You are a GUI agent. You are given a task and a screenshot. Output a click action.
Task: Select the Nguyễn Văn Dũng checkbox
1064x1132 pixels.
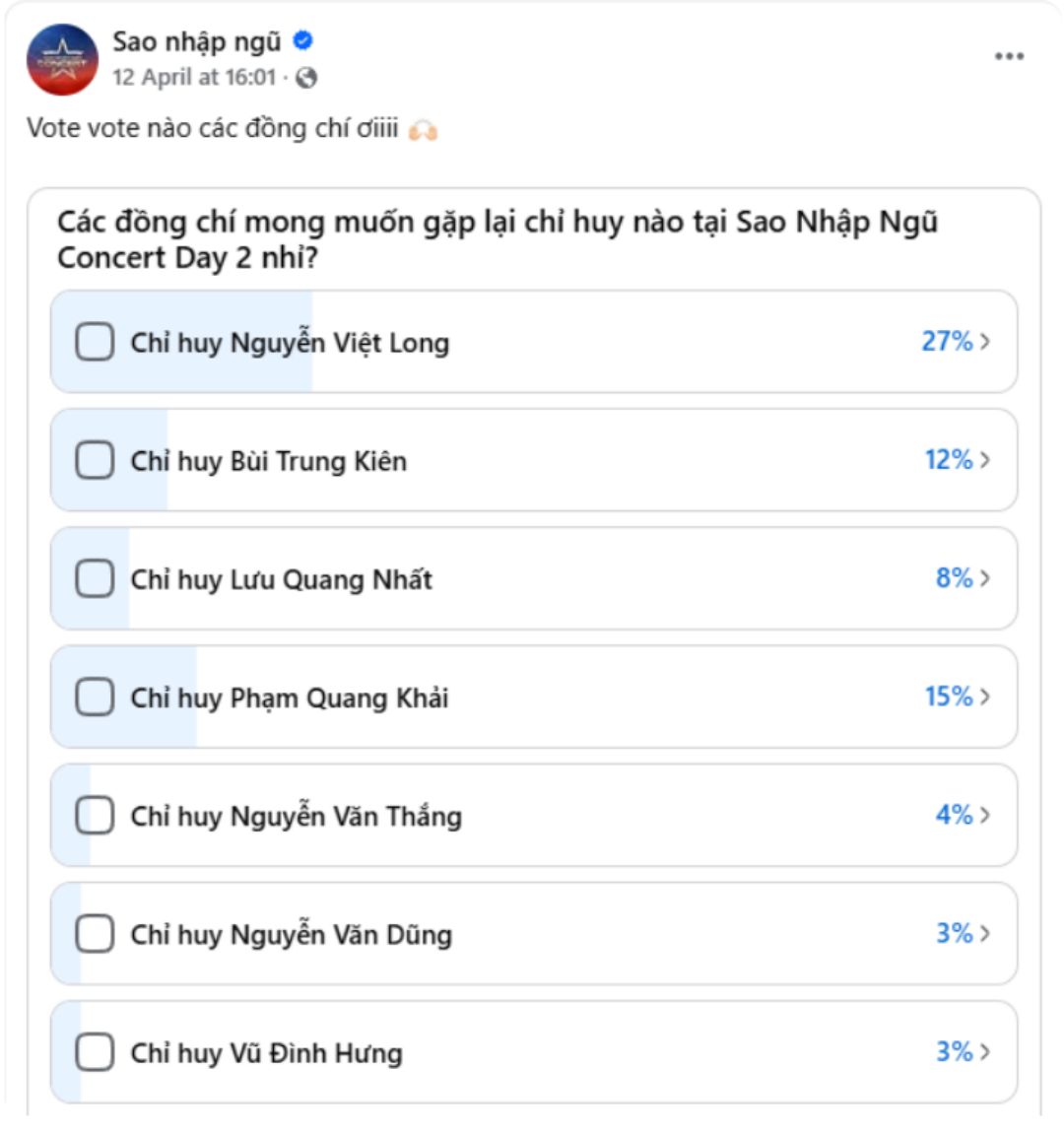click(95, 933)
